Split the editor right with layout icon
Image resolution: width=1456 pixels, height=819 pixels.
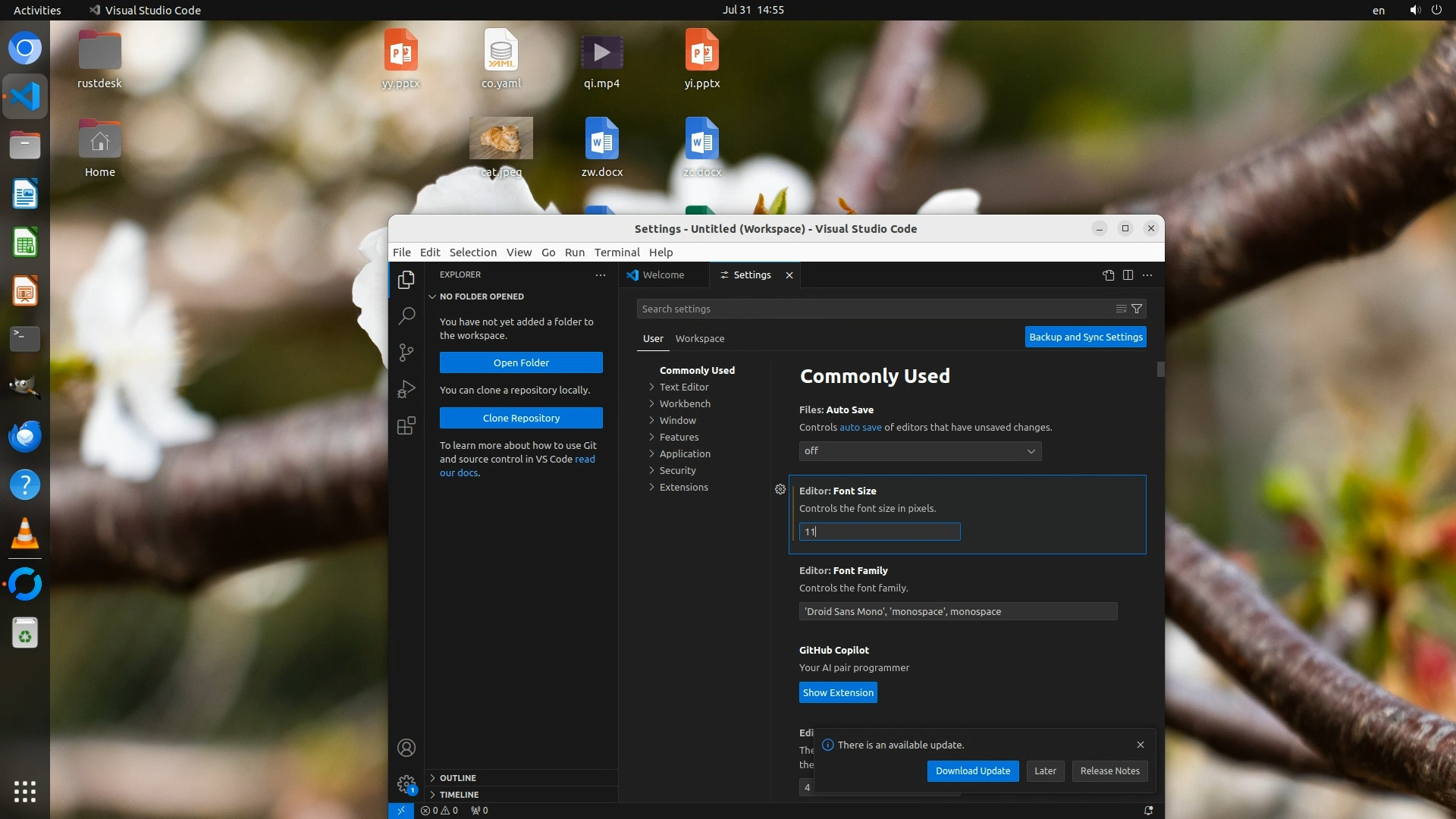coord(1128,275)
